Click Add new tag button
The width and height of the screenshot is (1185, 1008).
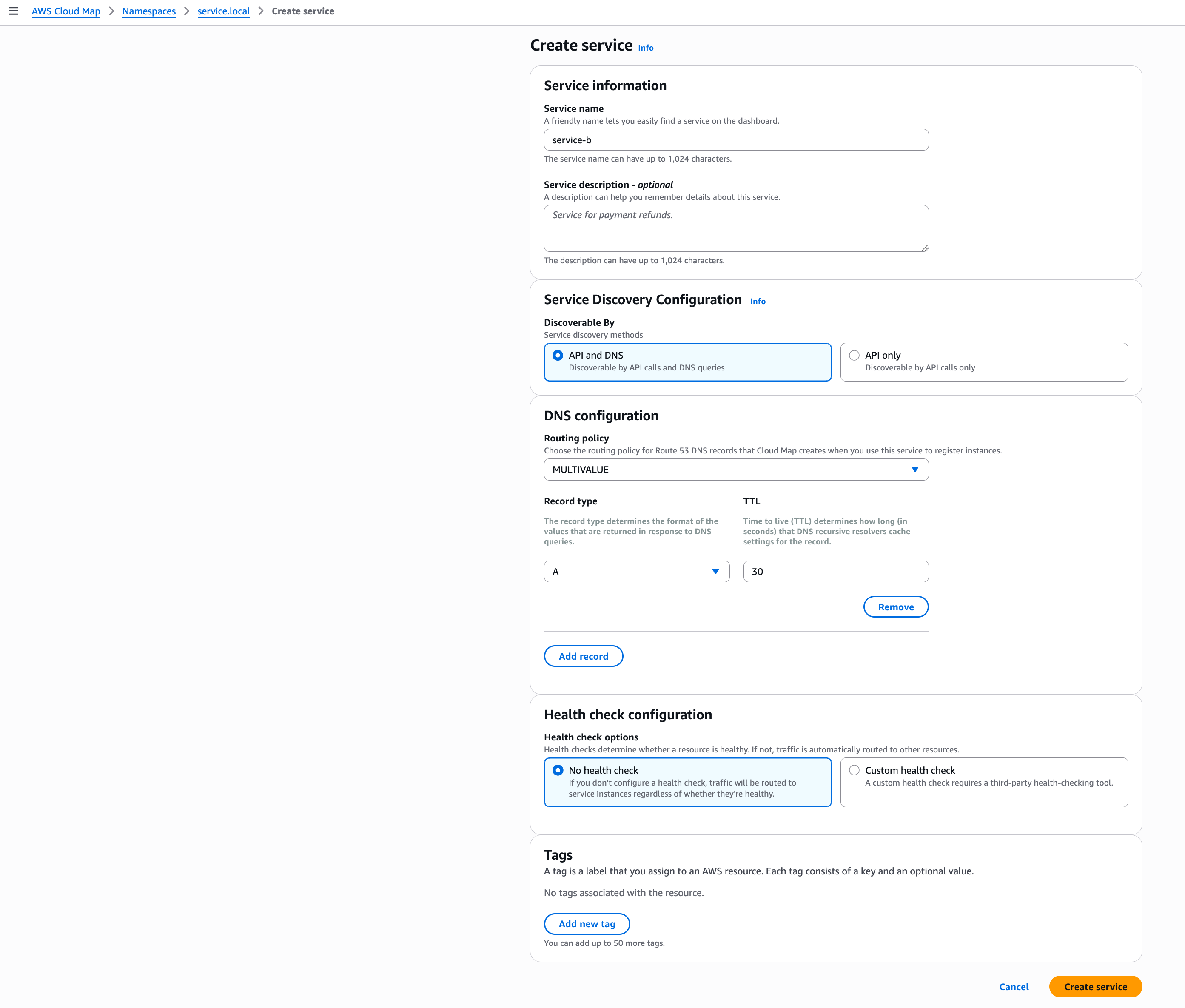click(x=586, y=923)
